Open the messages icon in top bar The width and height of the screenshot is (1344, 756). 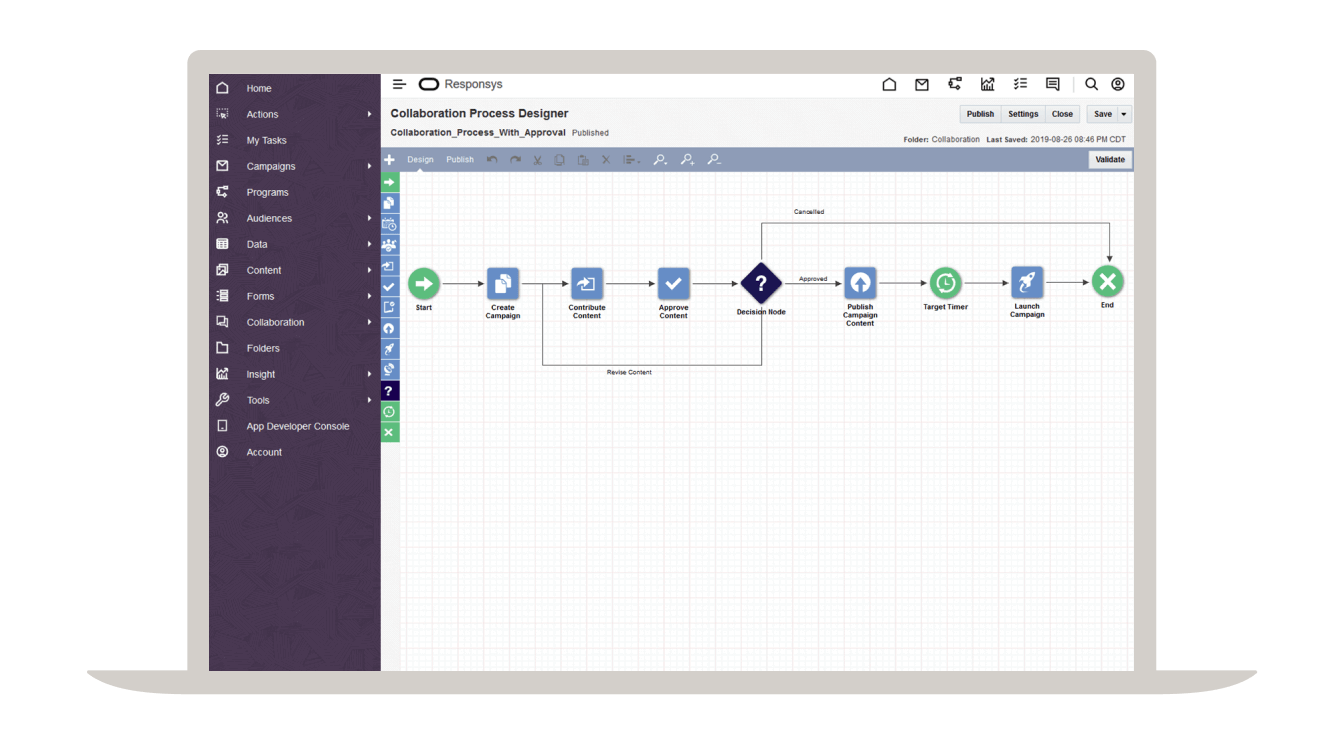[x=1053, y=85]
